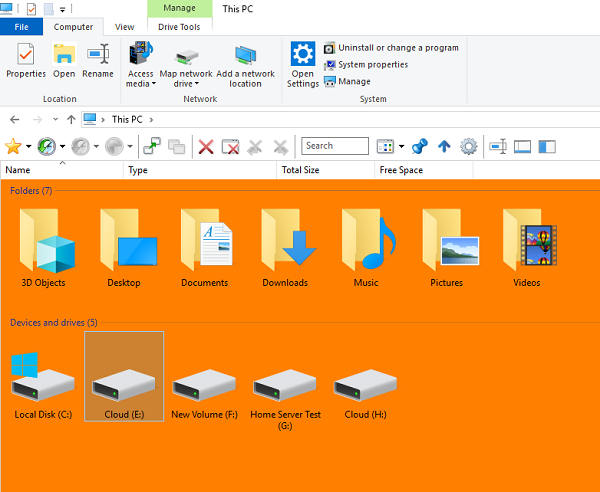Click the red X delete toolbar icon

tap(206, 147)
